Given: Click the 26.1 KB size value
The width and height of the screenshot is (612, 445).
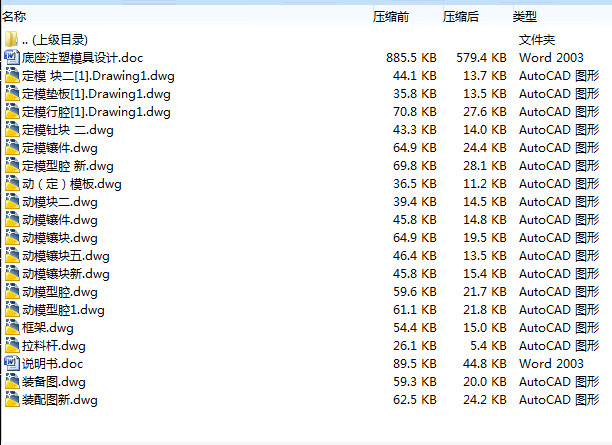Looking at the screenshot, I should tap(415, 345).
